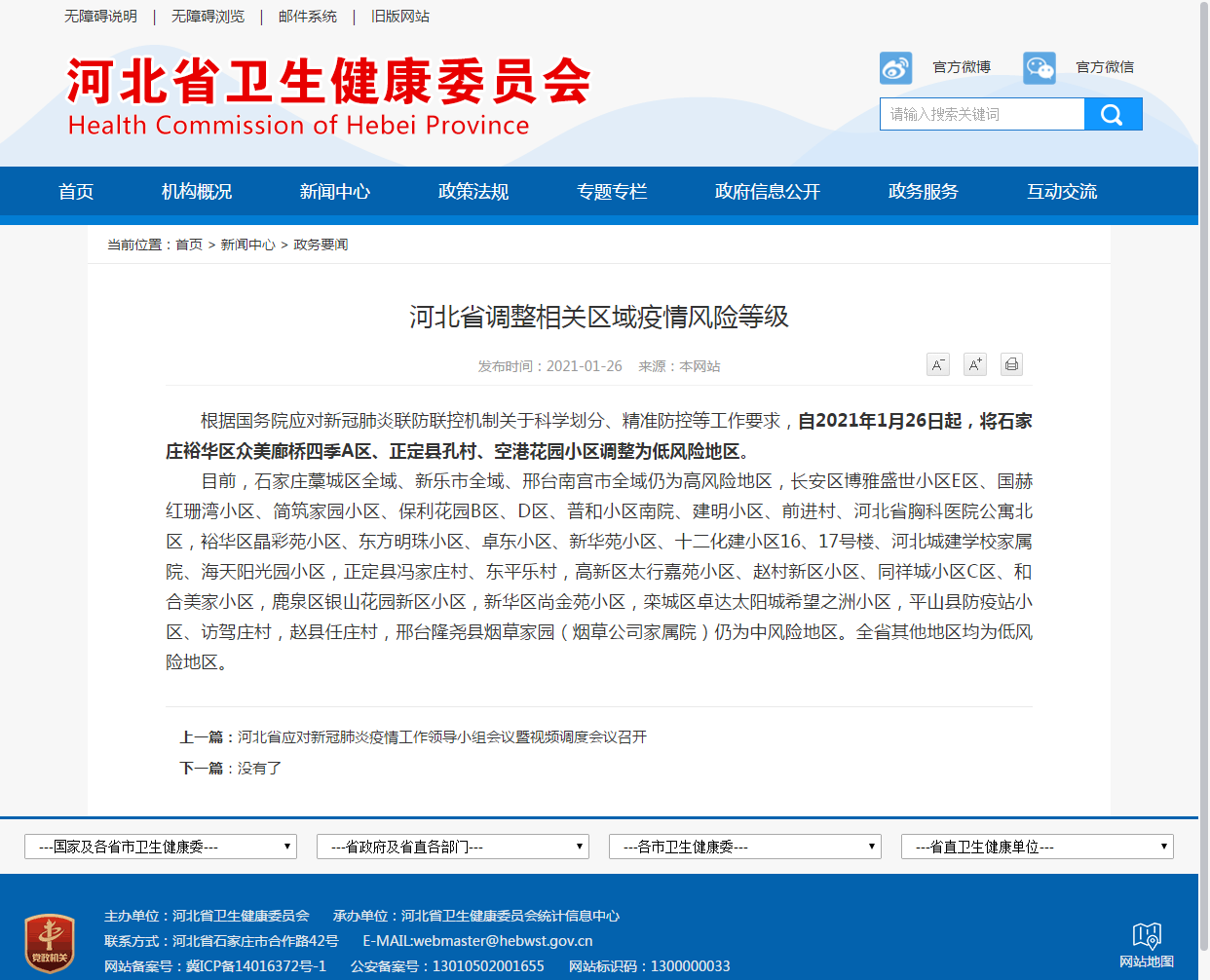This screenshot has width=1210, height=980.
Task: Go to 首页 in main navigation
Action: click(x=76, y=192)
